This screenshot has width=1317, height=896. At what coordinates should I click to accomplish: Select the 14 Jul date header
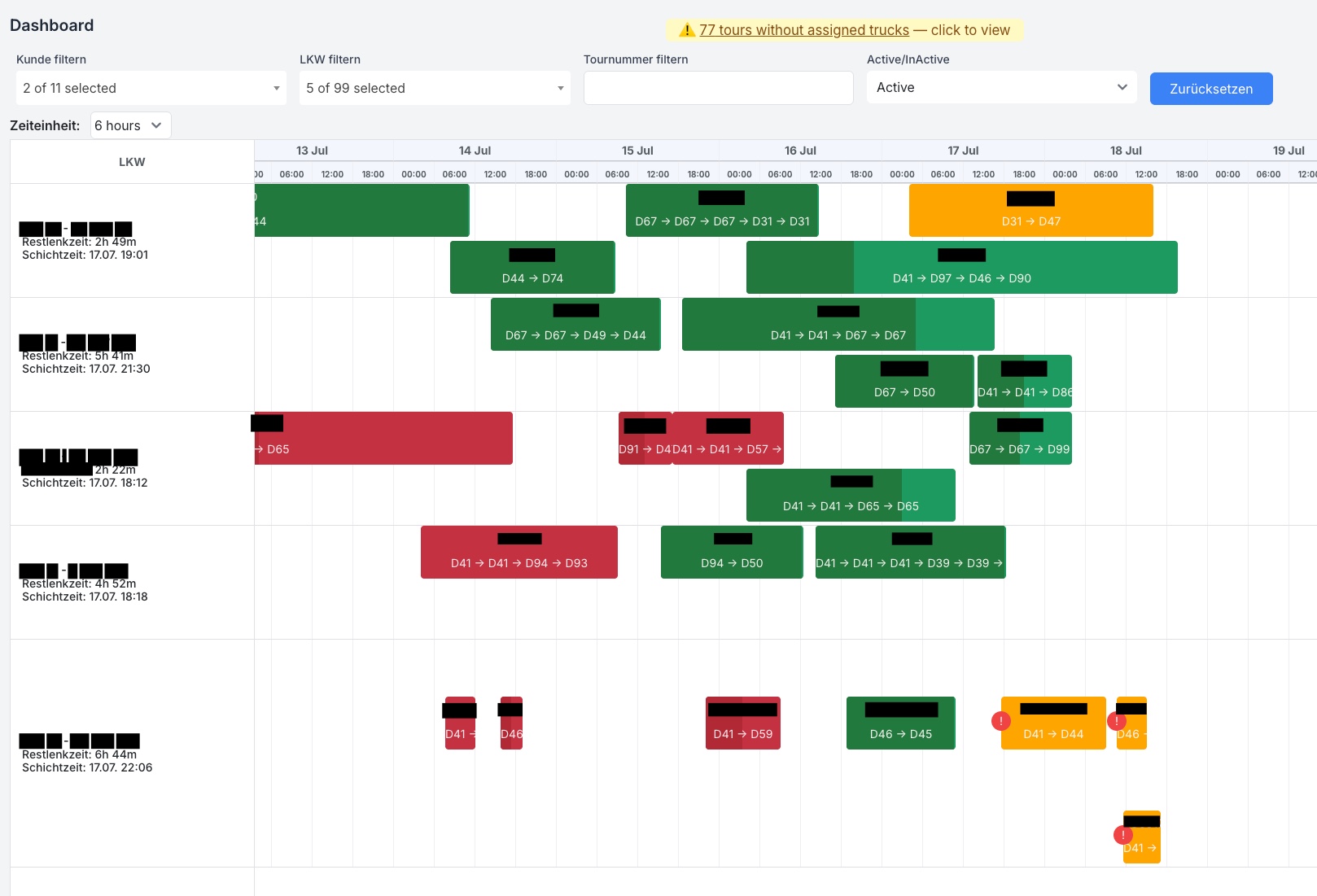[x=475, y=151]
